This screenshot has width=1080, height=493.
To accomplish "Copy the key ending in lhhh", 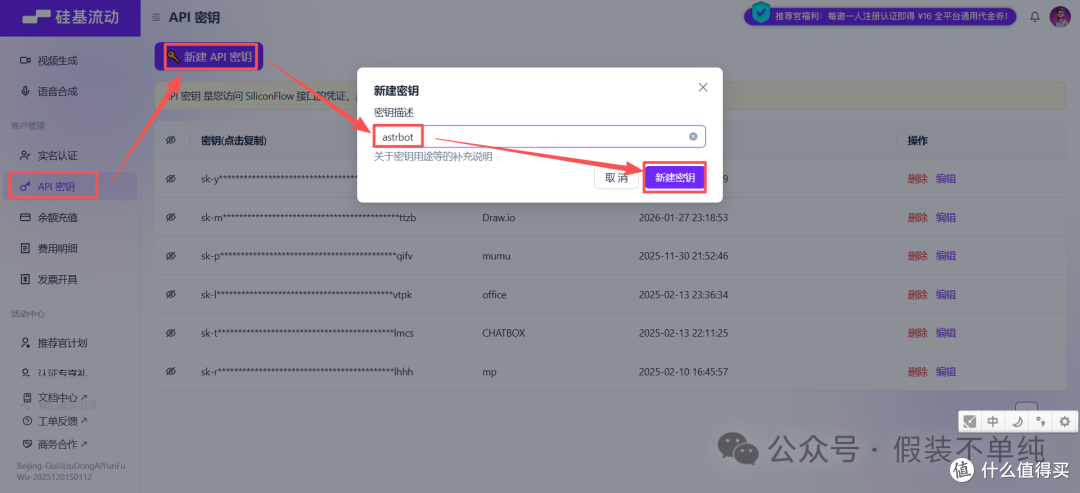I will coord(307,372).
